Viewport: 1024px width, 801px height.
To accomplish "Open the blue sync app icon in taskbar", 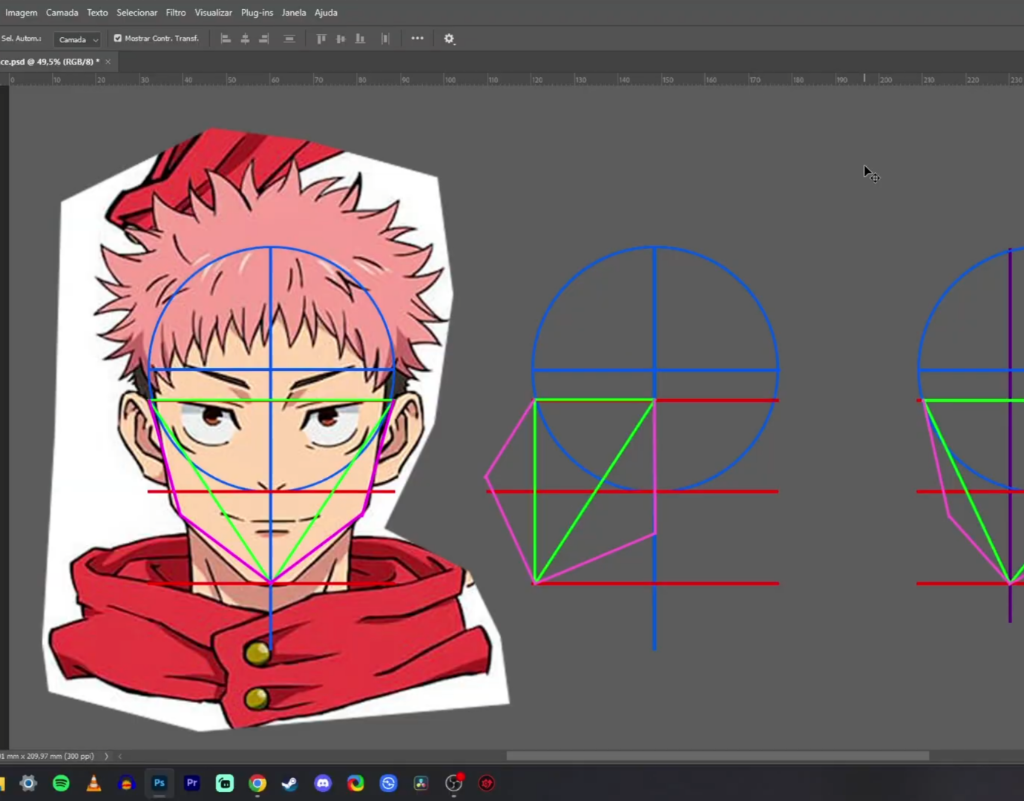I will click(x=389, y=783).
